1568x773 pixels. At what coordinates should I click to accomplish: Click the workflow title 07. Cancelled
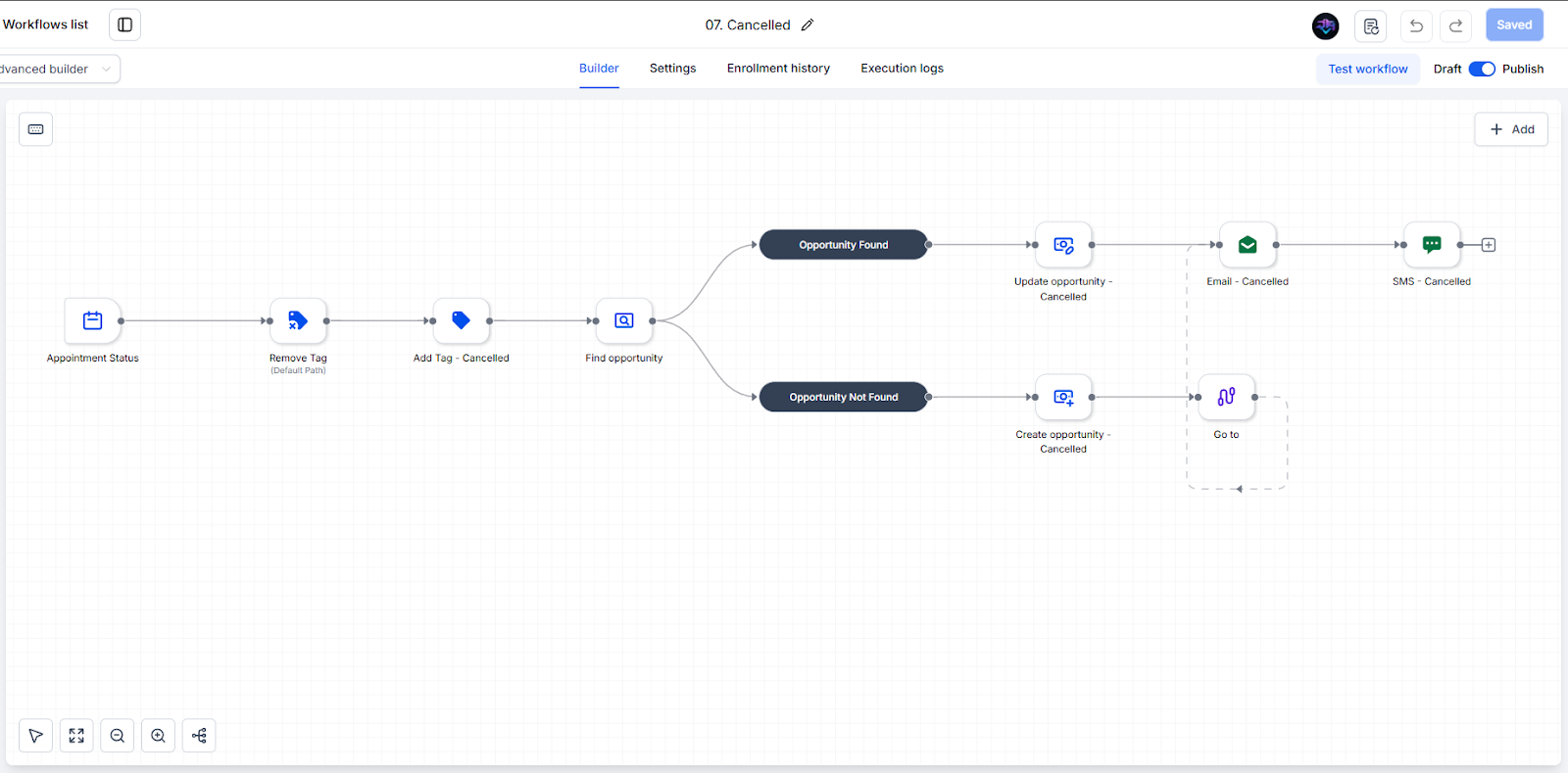pos(748,25)
